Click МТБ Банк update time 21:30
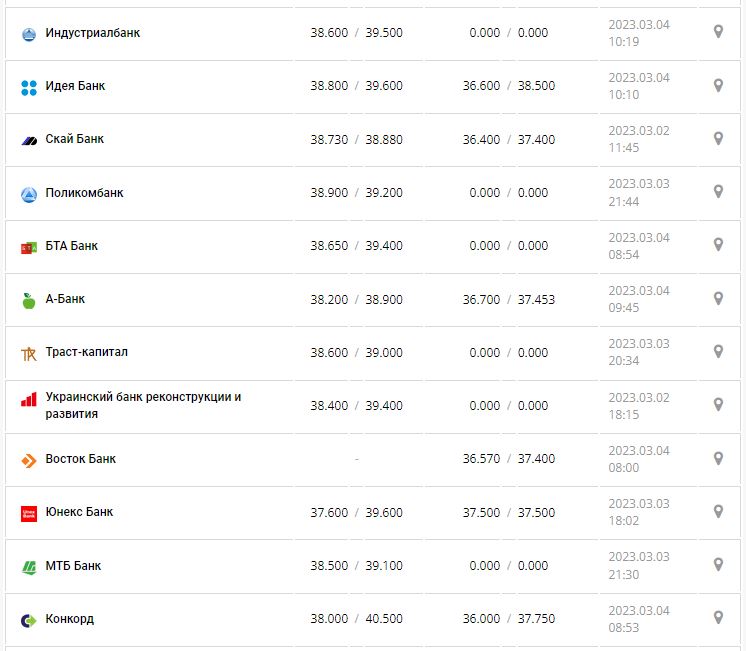Image resolution: width=746 pixels, height=651 pixels. 624,574
